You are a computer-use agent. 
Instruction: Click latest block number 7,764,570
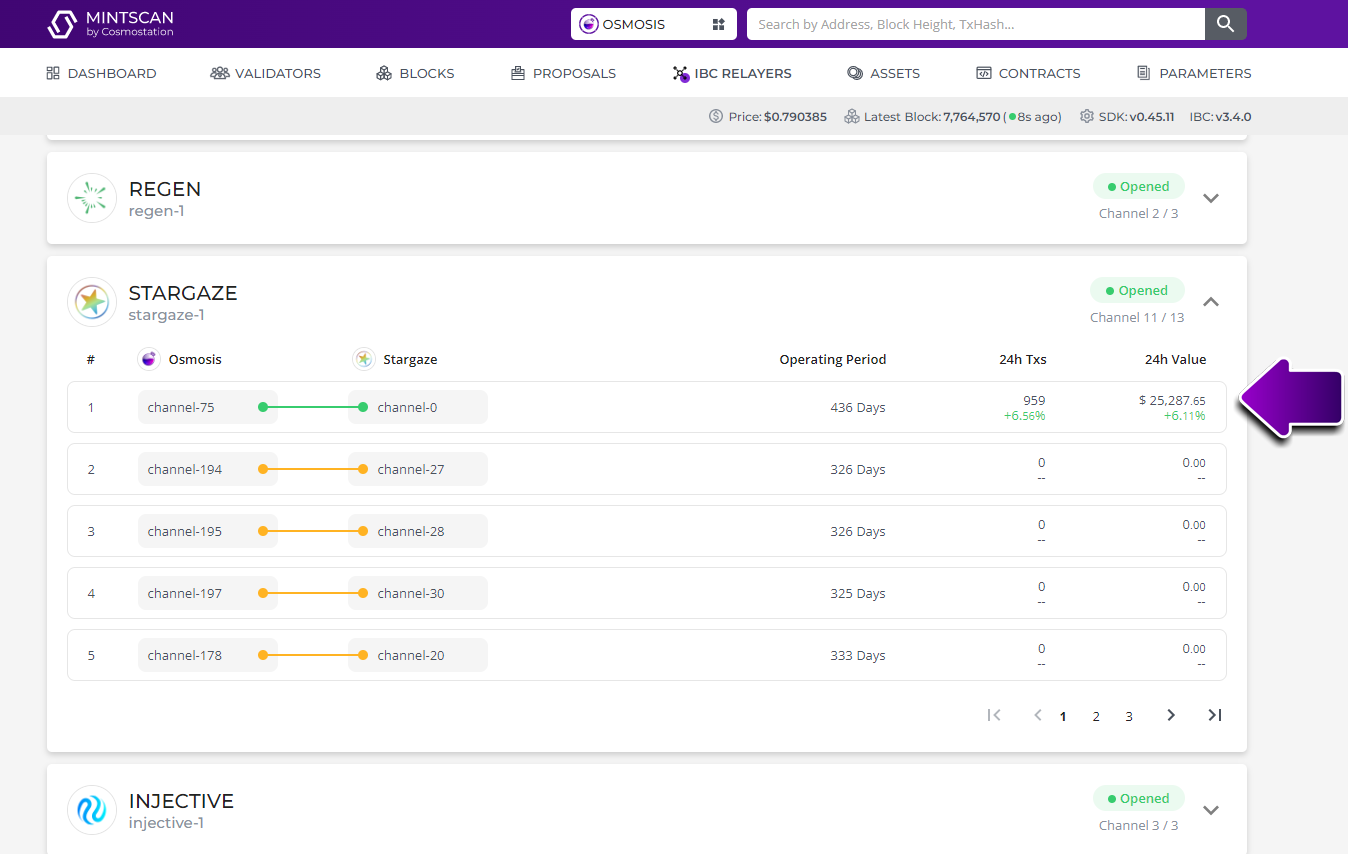(x=972, y=116)
